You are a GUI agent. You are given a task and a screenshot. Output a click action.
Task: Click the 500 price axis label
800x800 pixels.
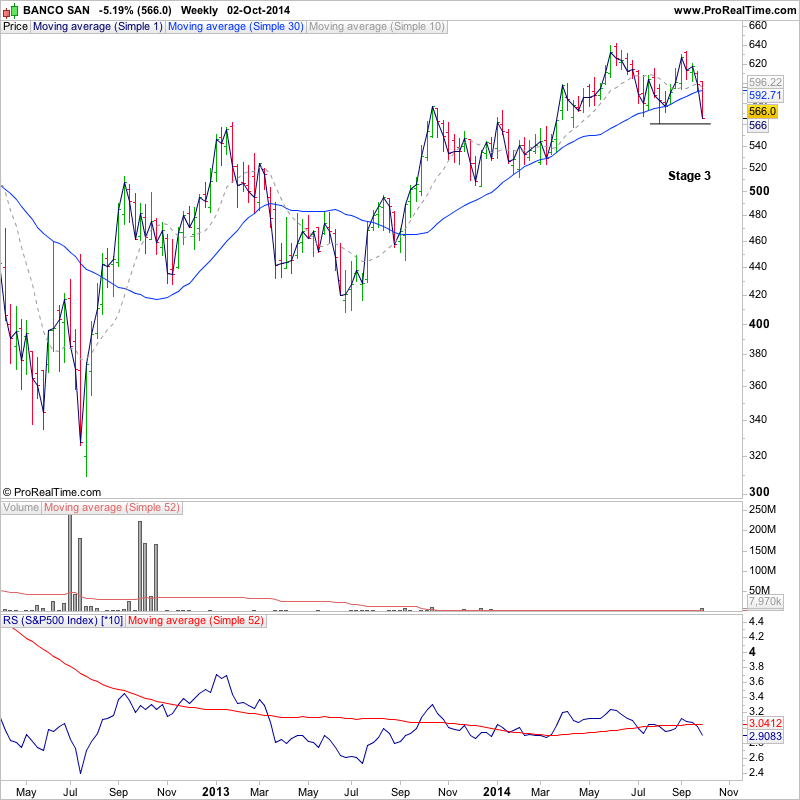click(x=759, y=191)
